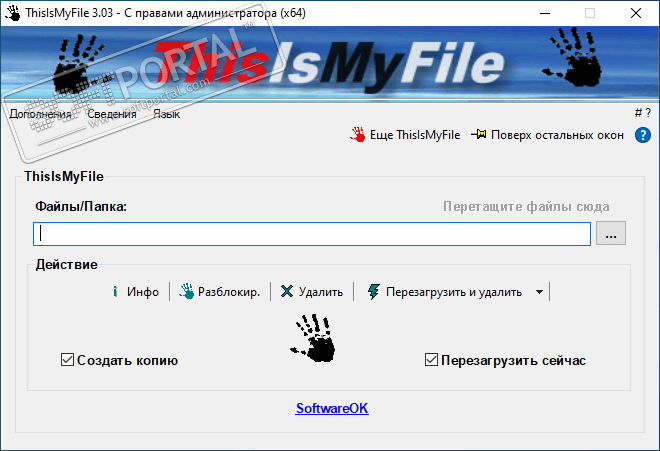Click the black handprint in Действие group

point(313,338)
